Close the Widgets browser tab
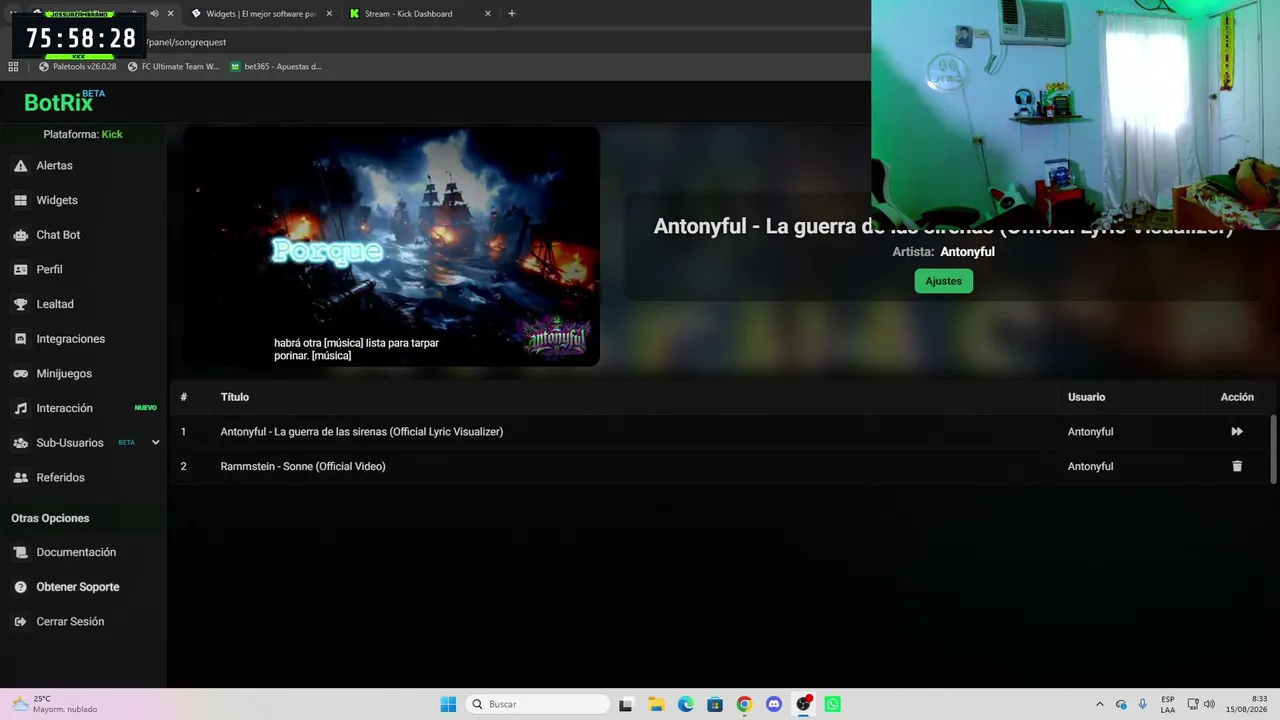 click(329, 14)
